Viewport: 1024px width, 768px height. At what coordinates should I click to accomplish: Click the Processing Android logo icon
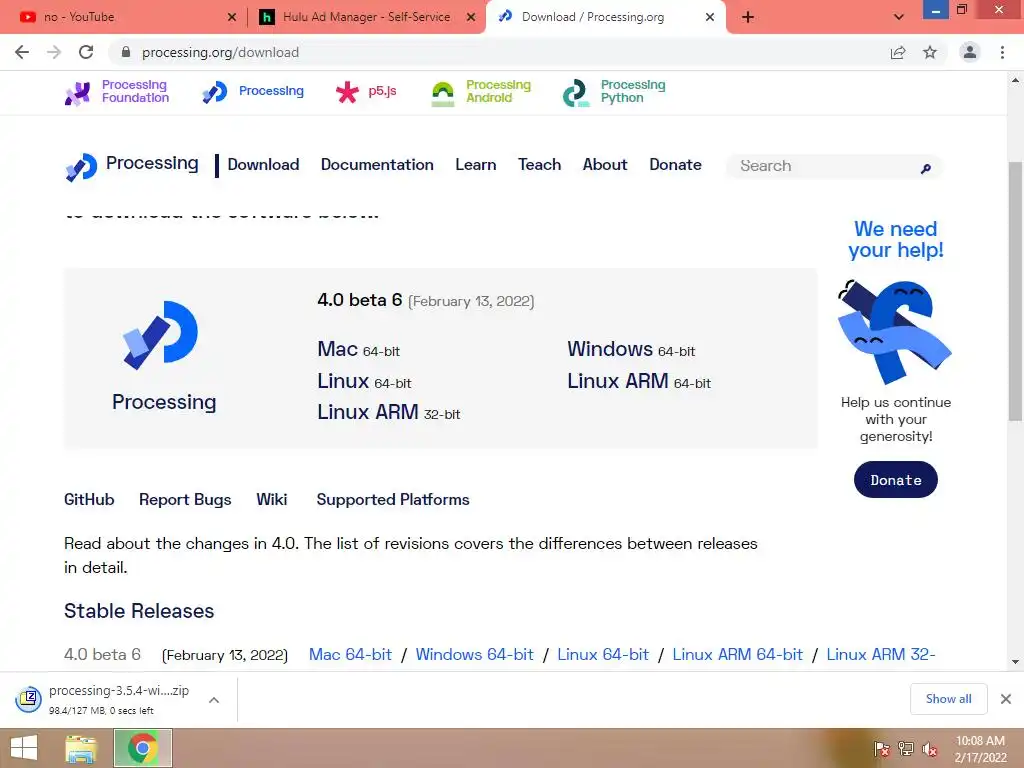point(443,94)
